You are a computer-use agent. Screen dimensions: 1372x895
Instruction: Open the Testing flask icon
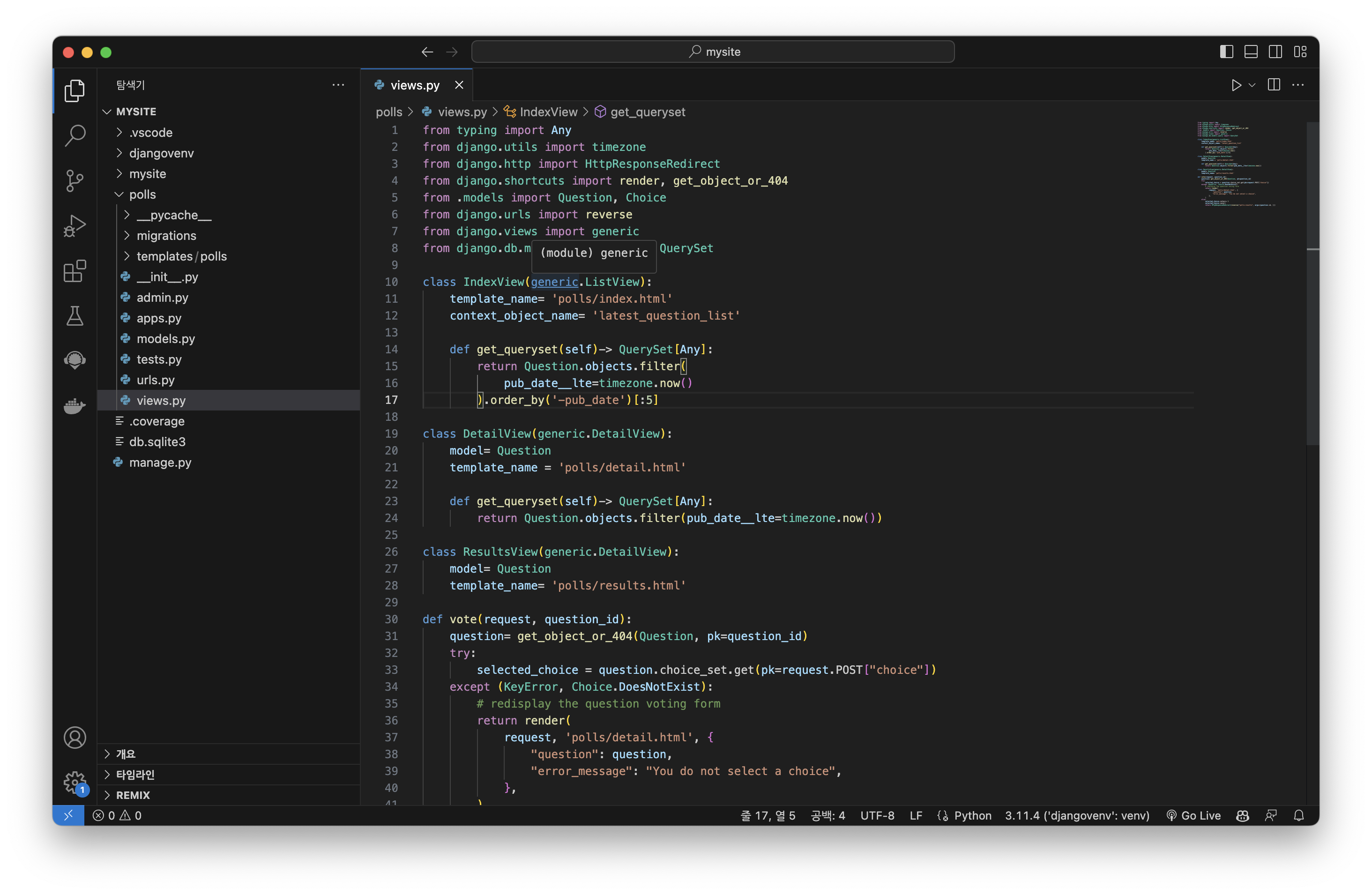(x=75, y=316)
